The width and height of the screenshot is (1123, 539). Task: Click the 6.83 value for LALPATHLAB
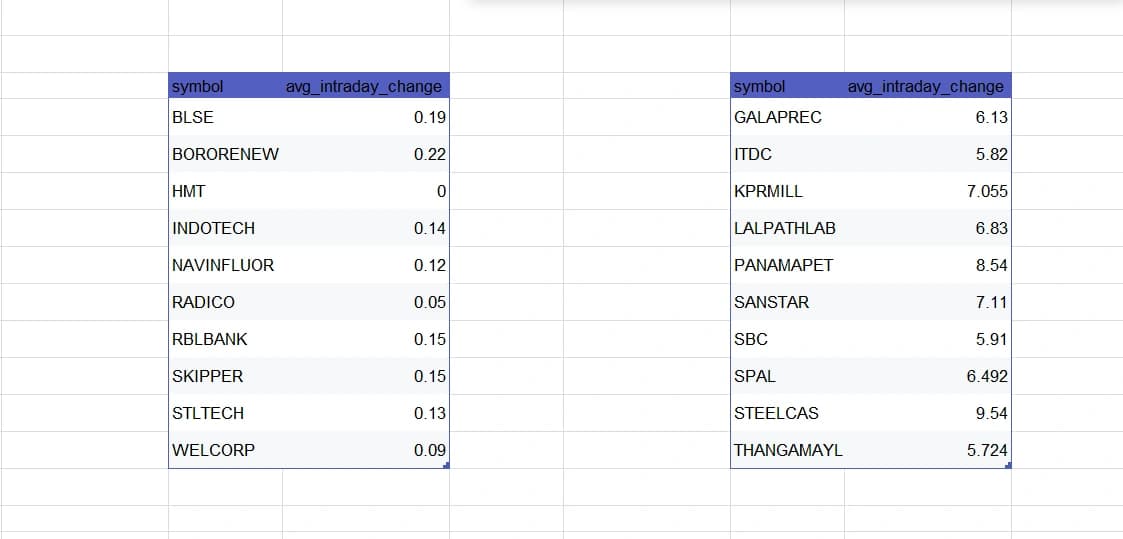[x=927, y=228]
